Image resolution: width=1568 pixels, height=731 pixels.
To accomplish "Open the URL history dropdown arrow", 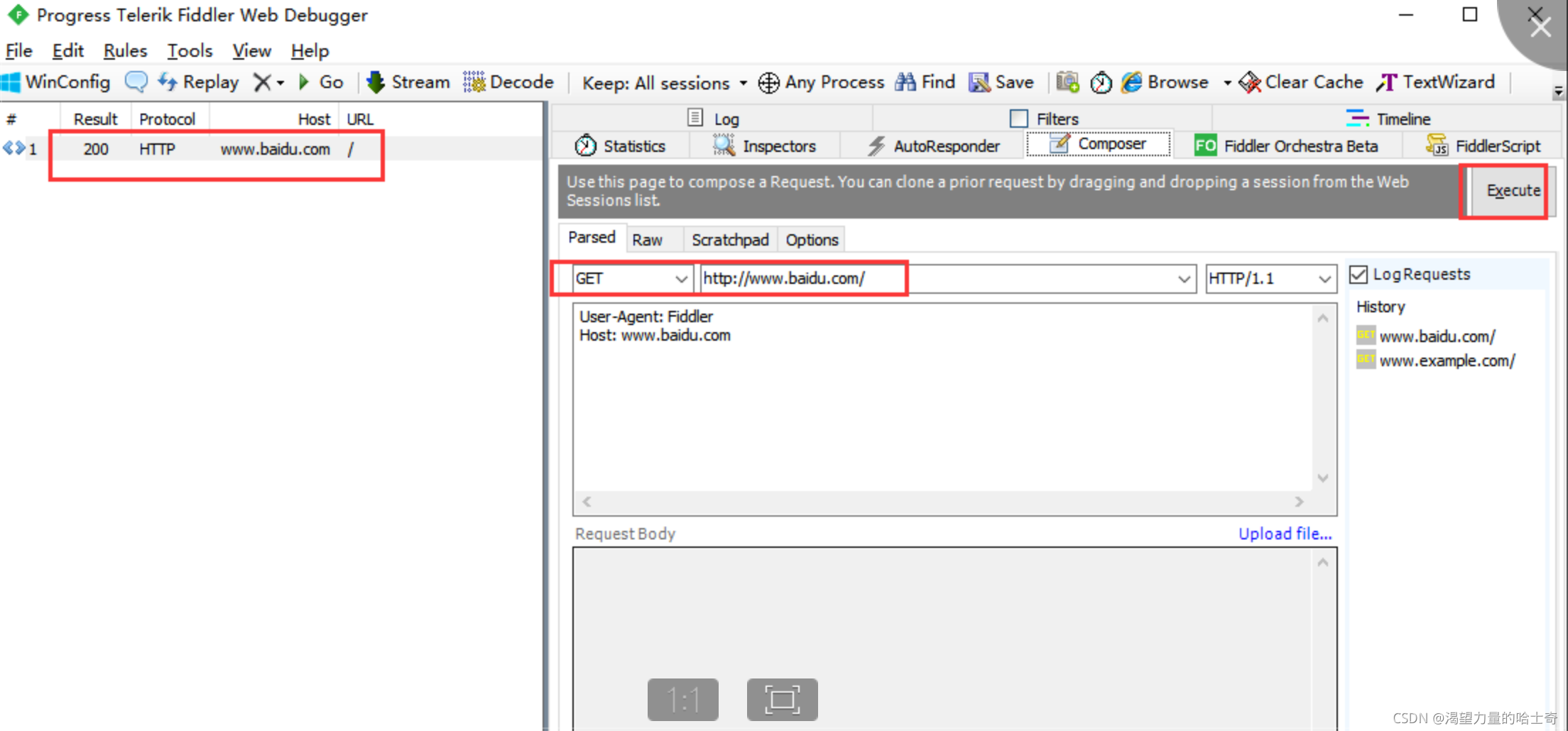I will tap(1184, 279).
